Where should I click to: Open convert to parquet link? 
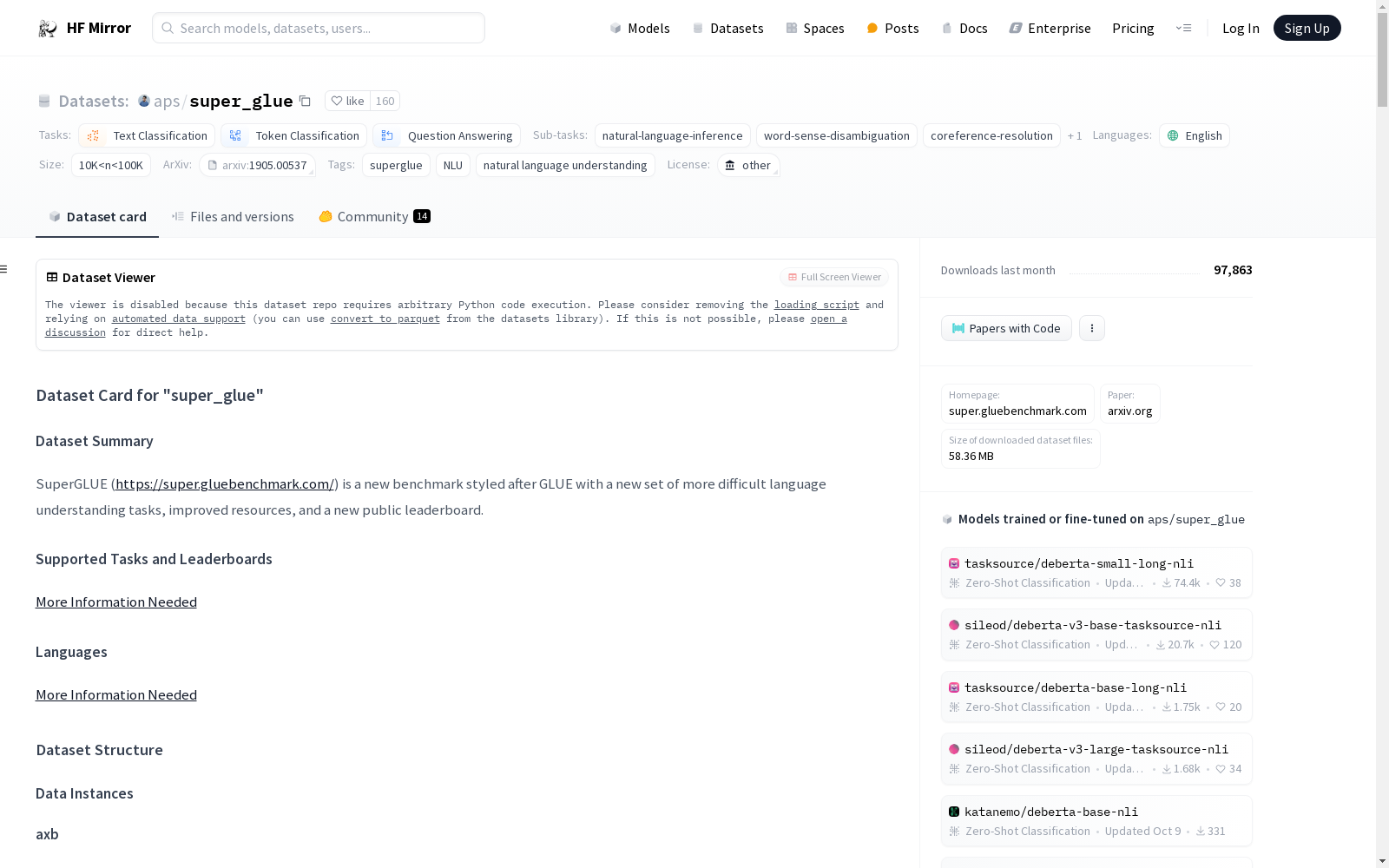point(385,319)
